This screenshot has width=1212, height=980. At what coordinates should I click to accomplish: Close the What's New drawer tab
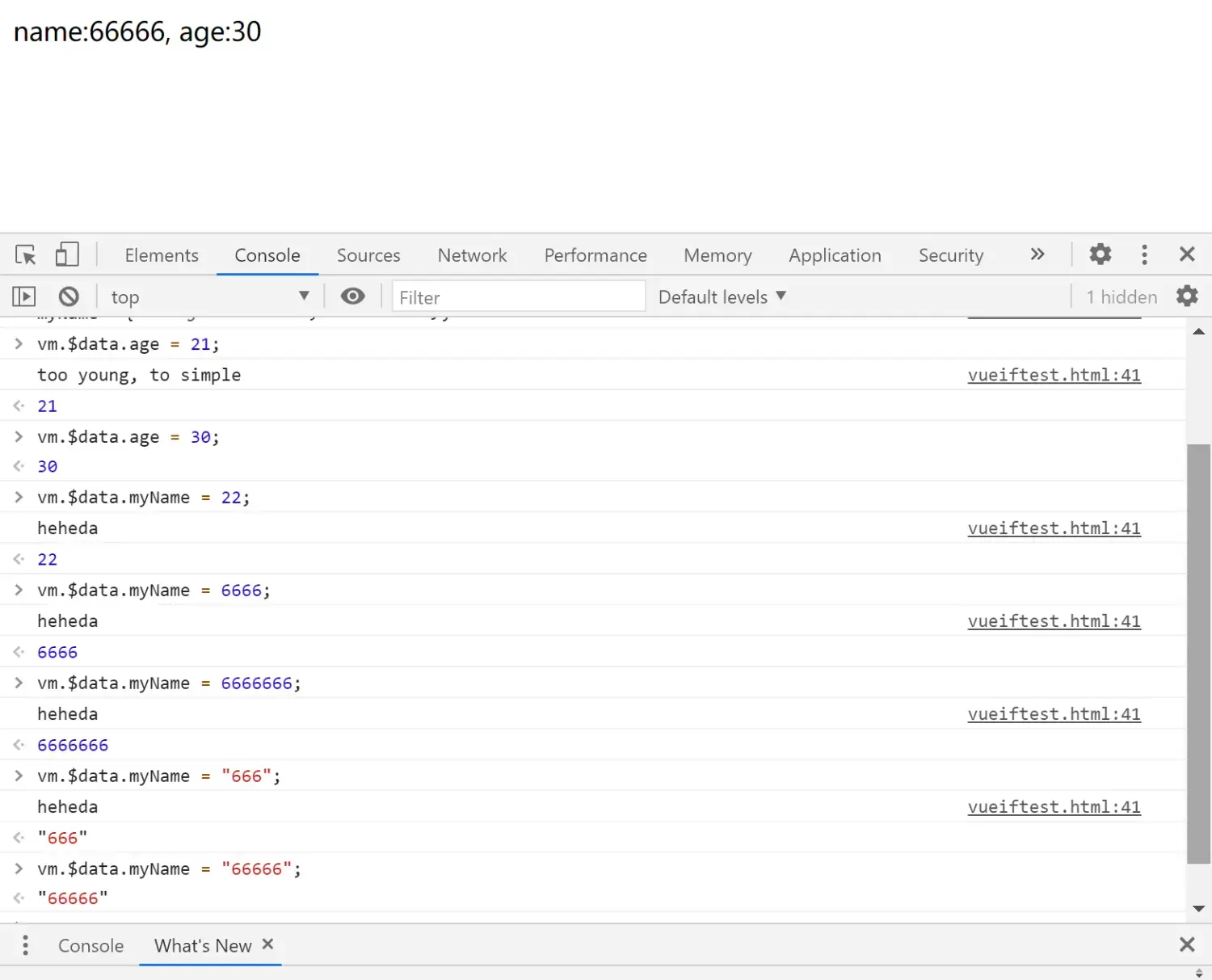(x=268, y=944)
